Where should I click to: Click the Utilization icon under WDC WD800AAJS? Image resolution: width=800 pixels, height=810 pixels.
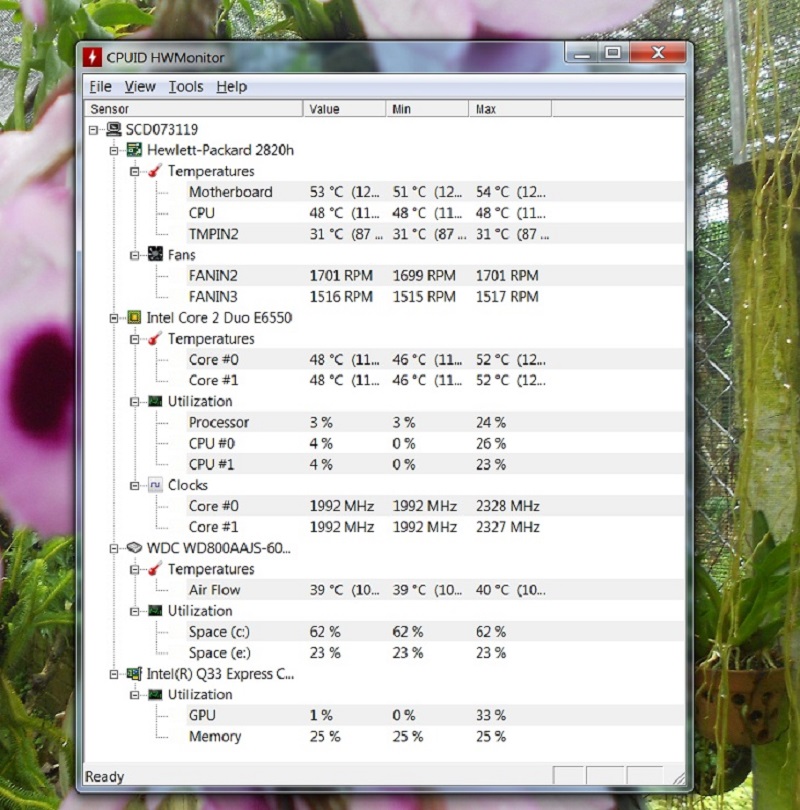tap(155, 611)
